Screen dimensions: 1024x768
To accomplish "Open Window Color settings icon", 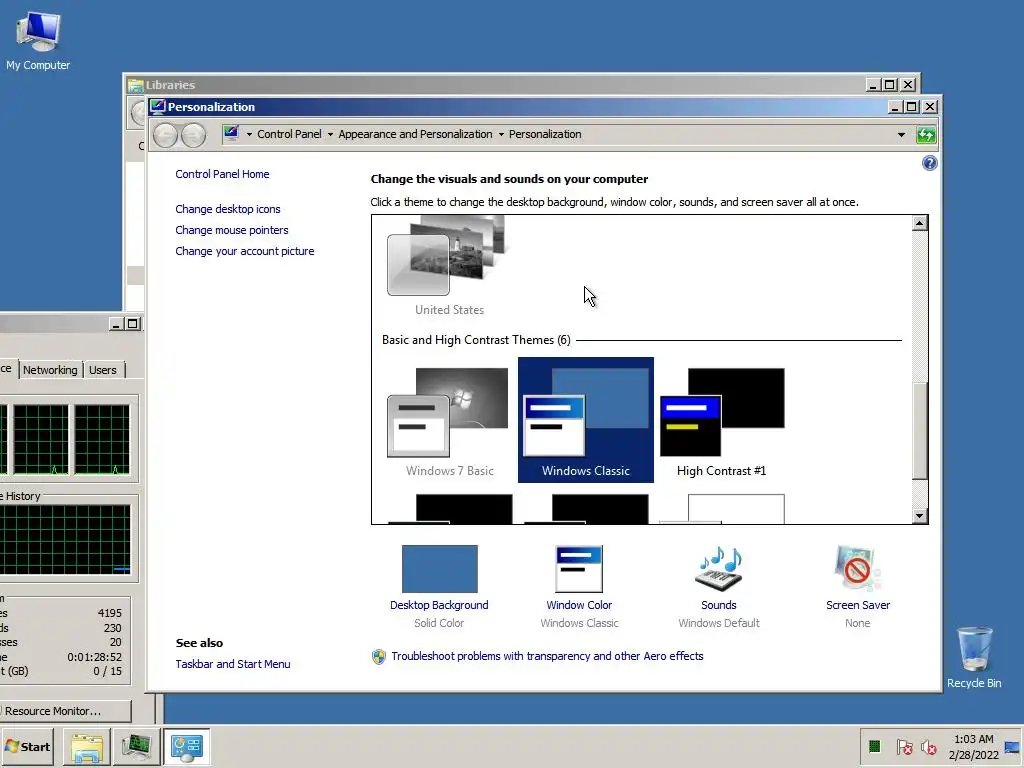I will tap(579, 569).
